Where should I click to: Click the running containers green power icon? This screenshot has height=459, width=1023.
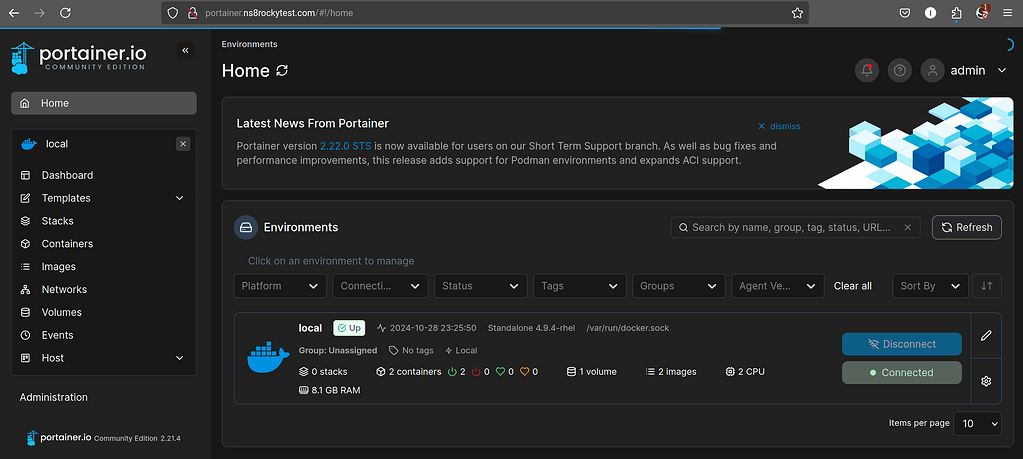(x=452, y=372)
